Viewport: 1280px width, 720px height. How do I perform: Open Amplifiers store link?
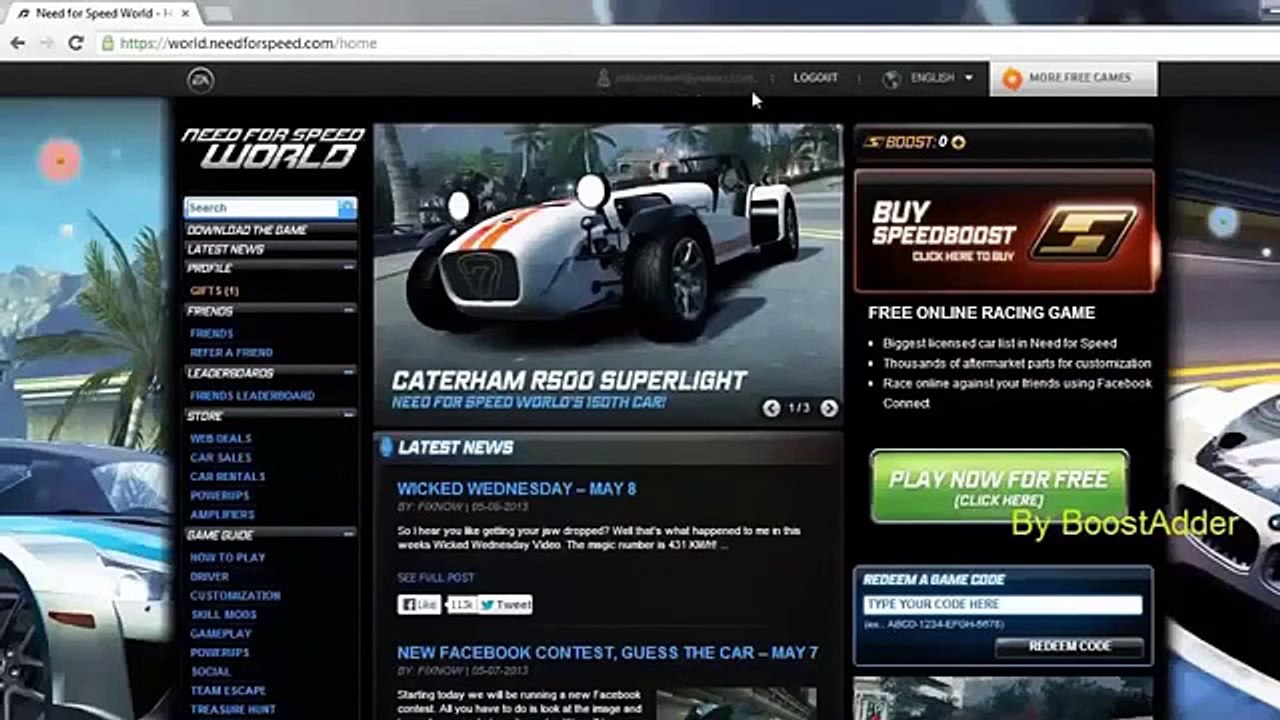[222, 515]
